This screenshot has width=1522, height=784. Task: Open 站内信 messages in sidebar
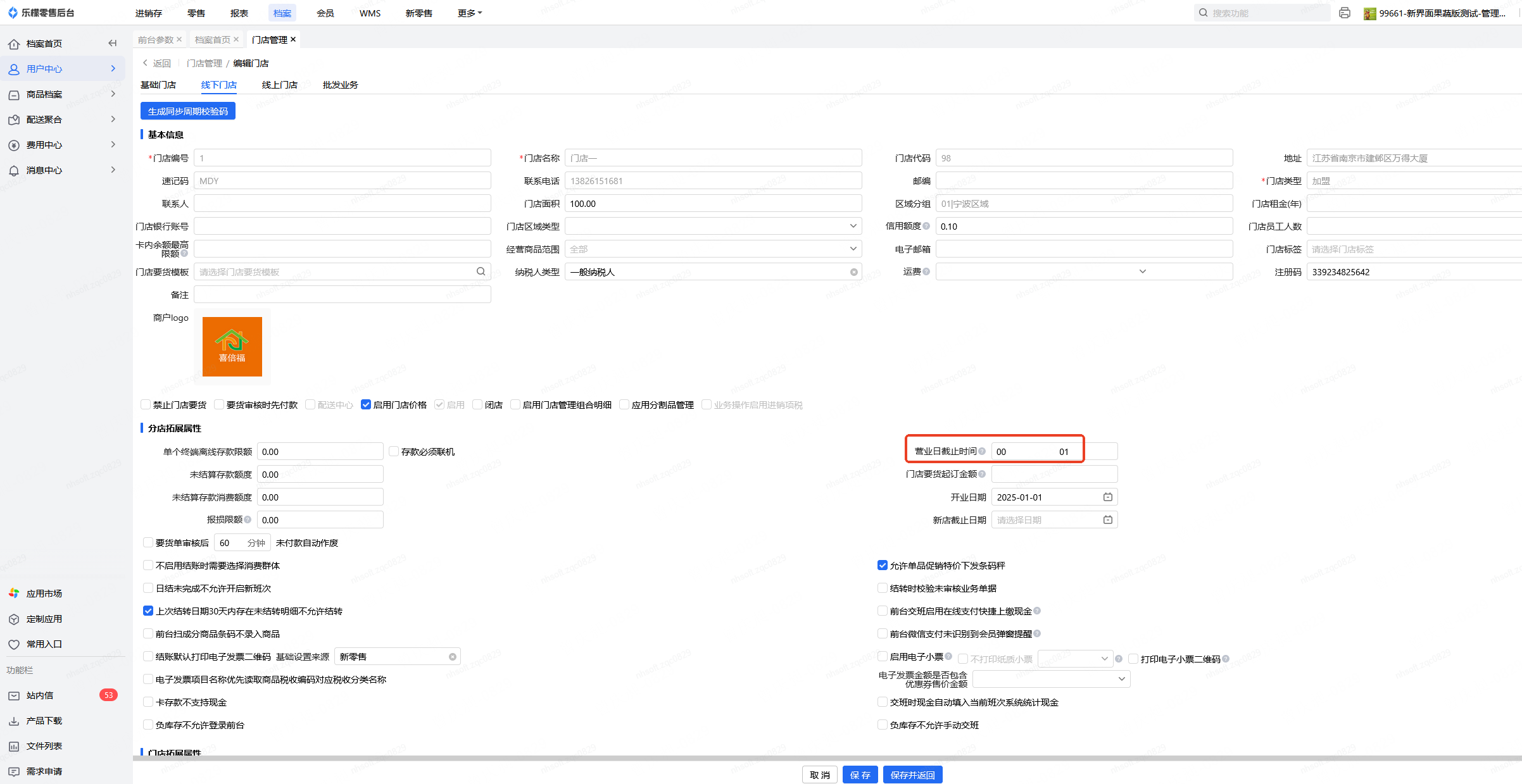coord(40,695)
